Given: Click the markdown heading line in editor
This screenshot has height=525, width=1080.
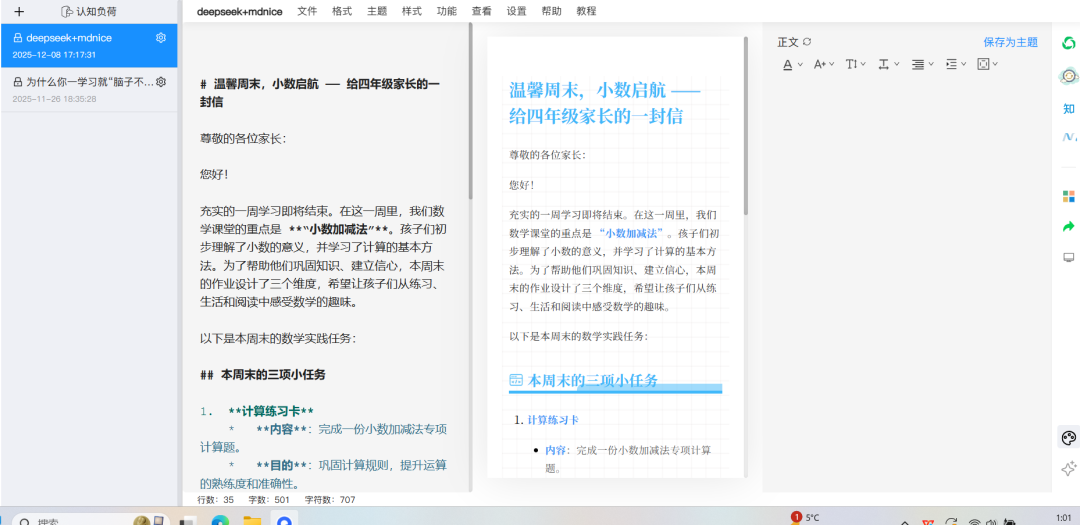Looking at the screenshot, I should (320, 93).
